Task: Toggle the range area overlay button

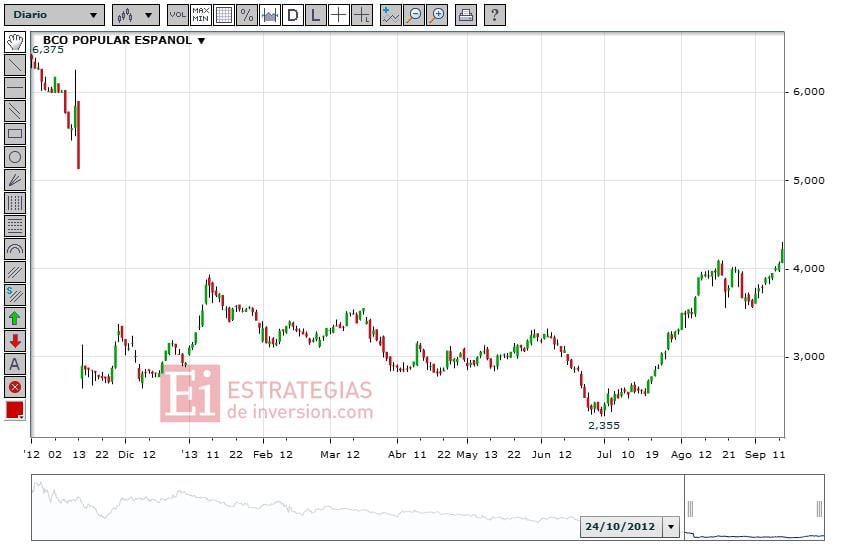Action: pos(270,15)
